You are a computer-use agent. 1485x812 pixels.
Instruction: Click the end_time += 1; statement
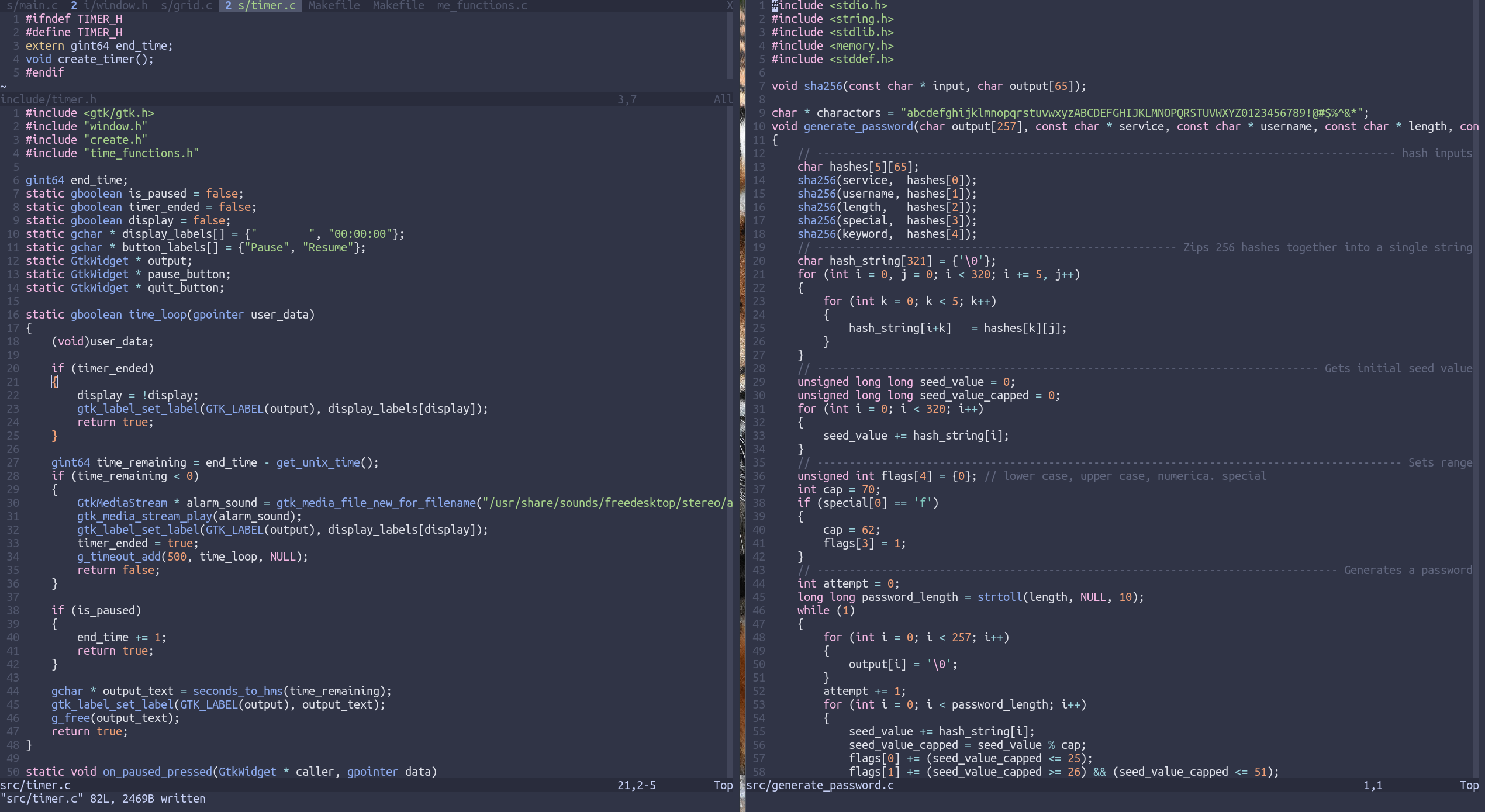pos(122,637)
